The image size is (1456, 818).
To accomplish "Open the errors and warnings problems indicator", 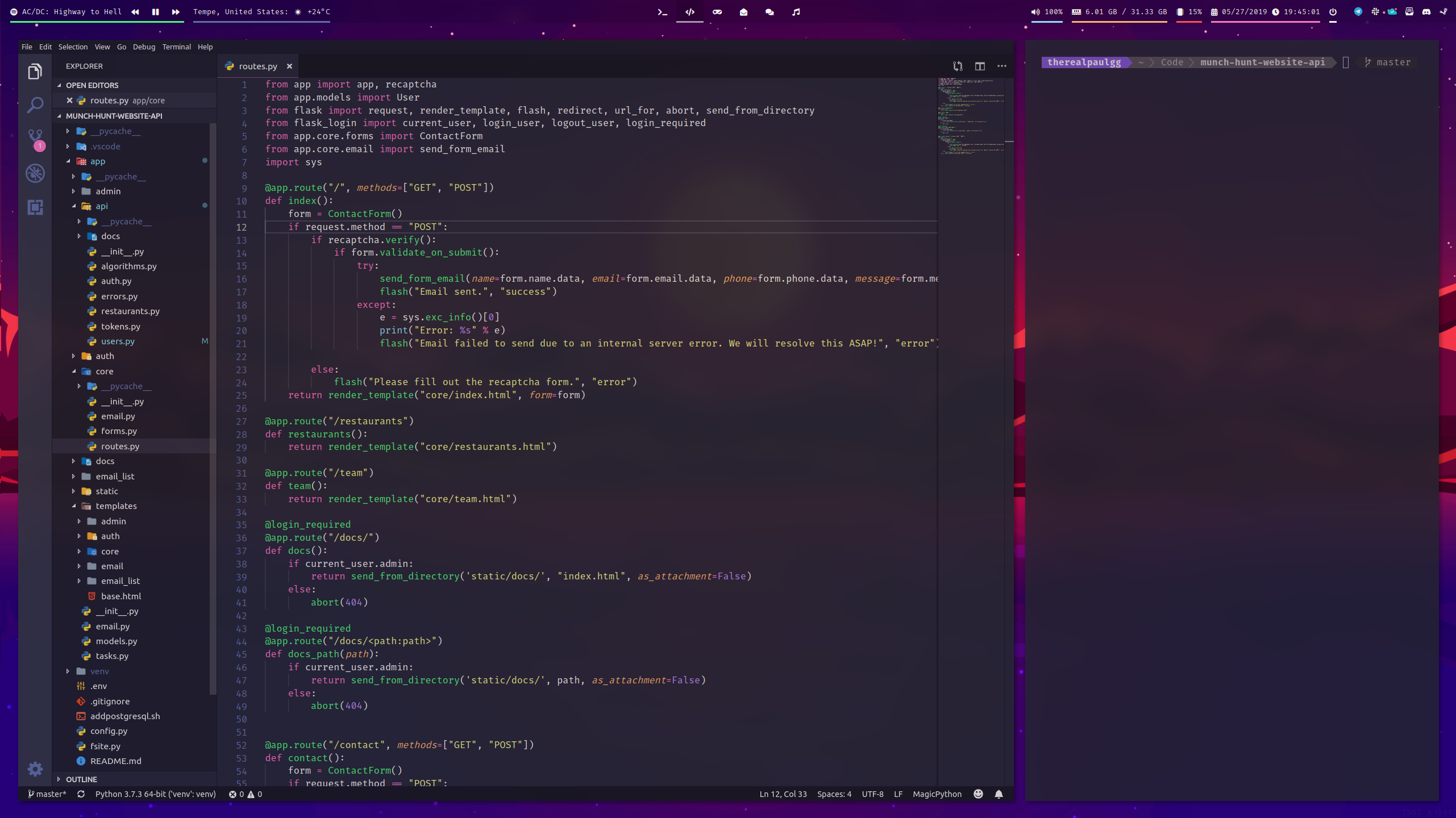I will (246, 794).
